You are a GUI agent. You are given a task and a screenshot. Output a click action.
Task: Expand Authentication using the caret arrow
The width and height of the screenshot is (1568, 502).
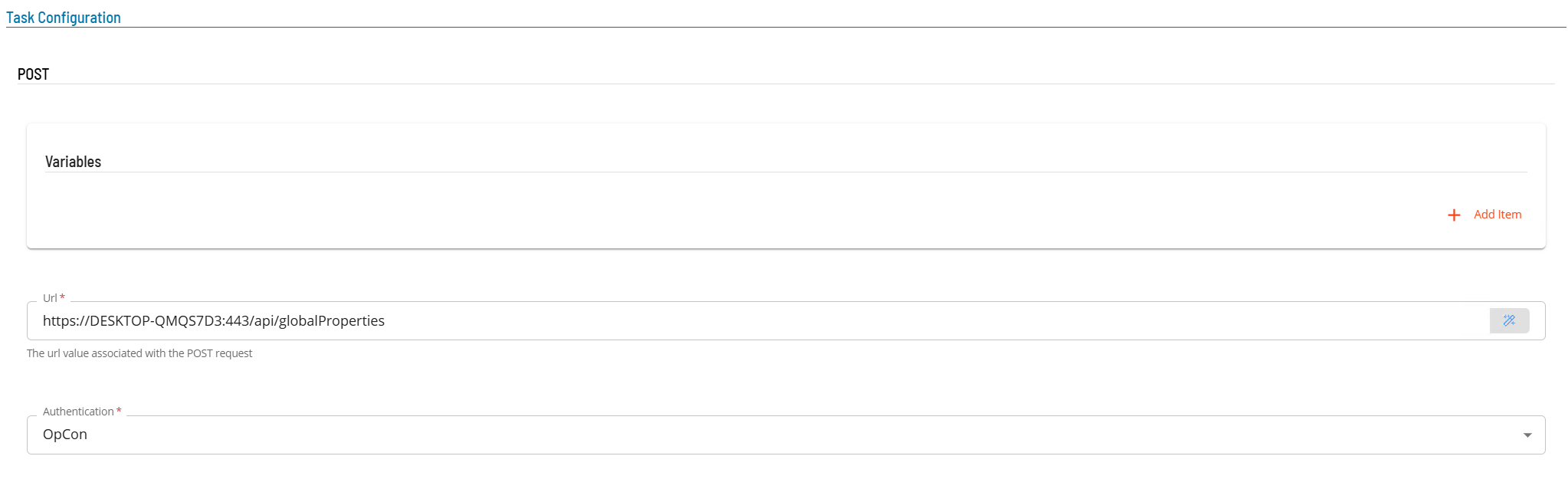(1527, 435)
